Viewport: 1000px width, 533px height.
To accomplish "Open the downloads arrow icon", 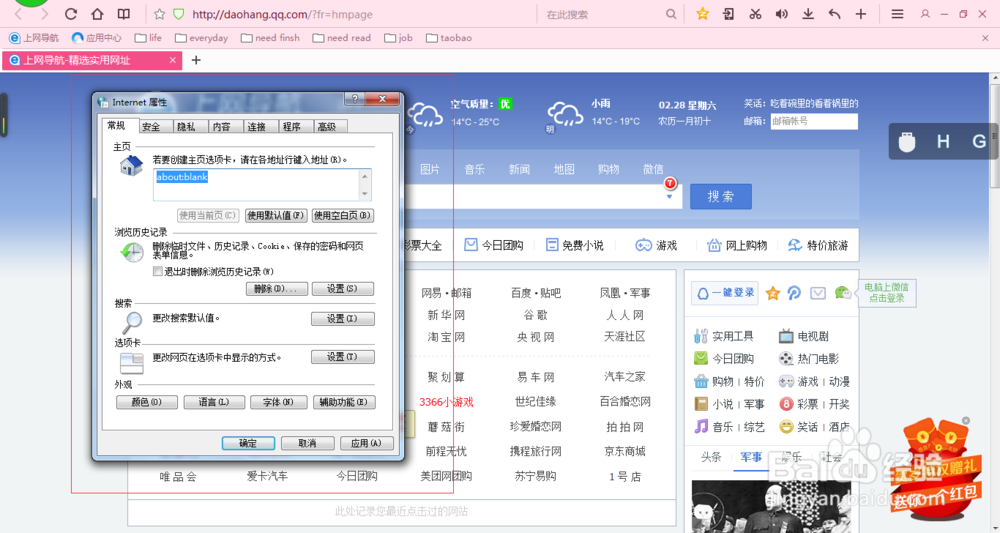I will pos(808,13).
